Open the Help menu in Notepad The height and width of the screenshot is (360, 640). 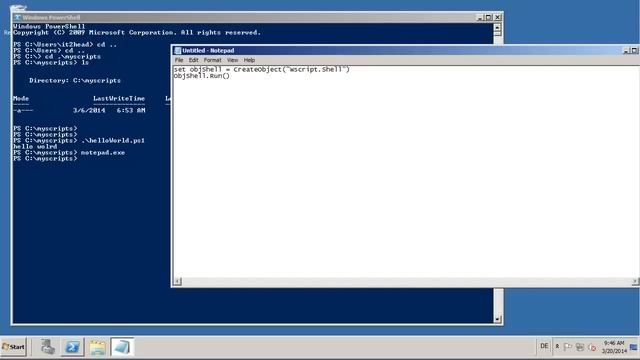[249, 60]
